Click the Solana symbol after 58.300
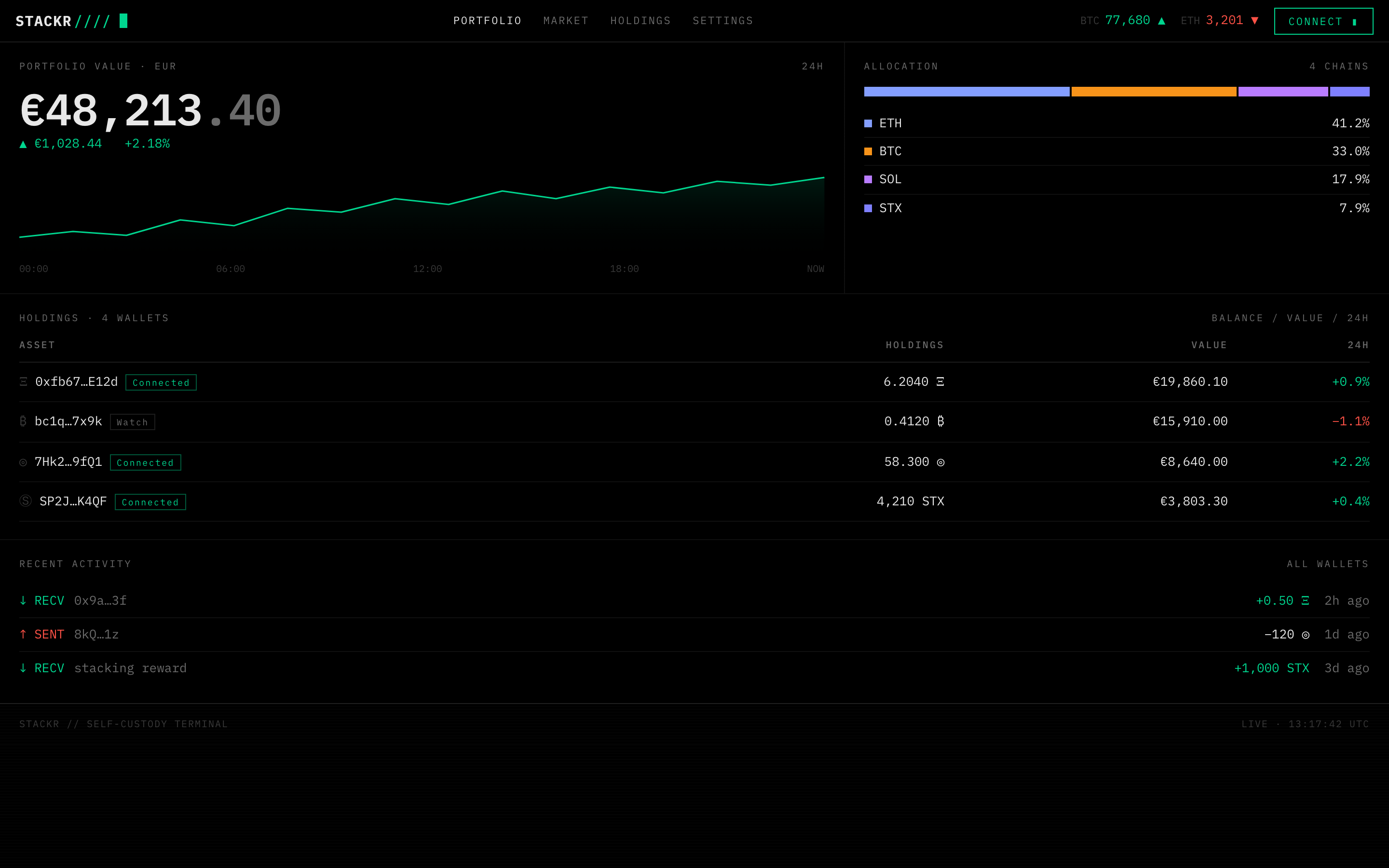The width and height of the screenshot is (1389, 868). tap(941, 462)
